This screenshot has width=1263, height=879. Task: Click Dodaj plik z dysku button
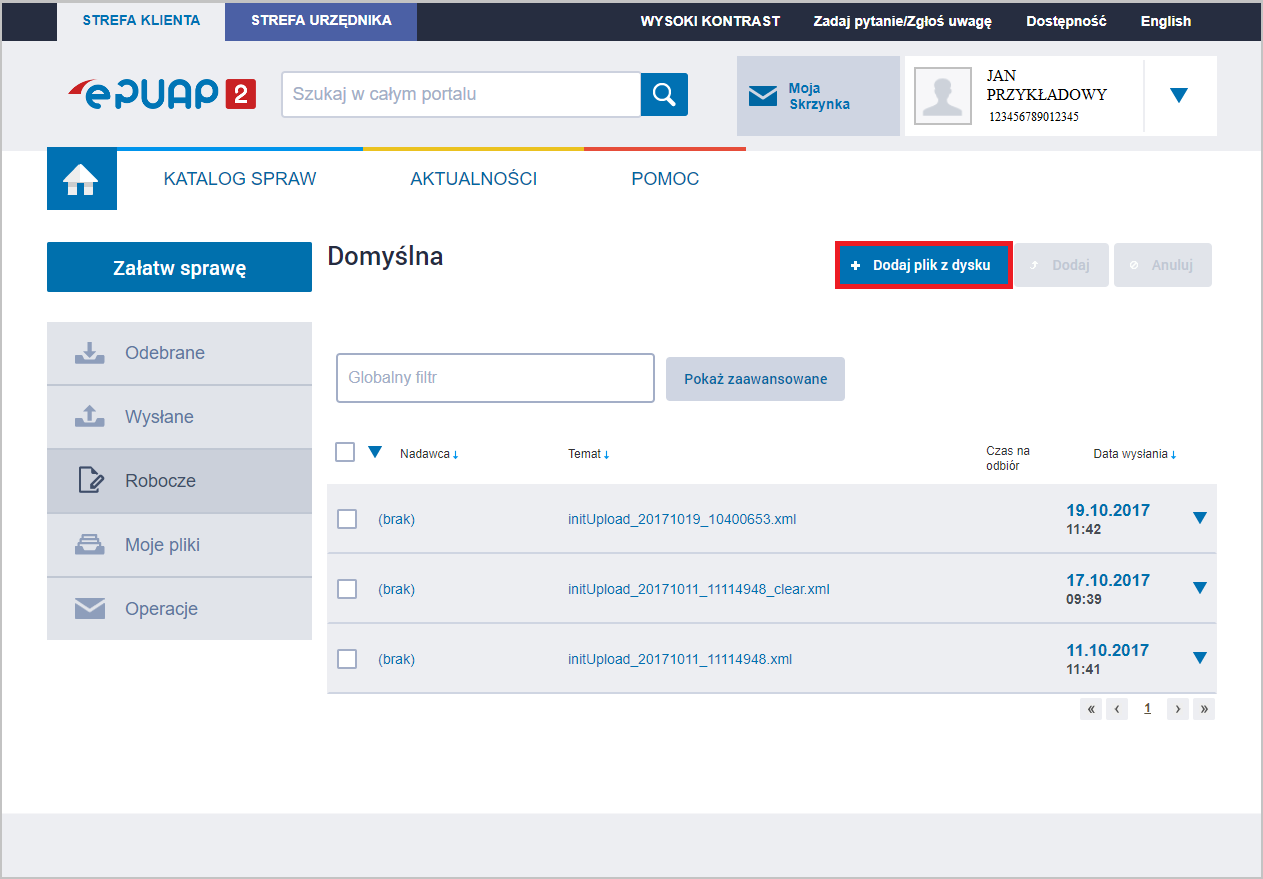click(x=922, y=265)
